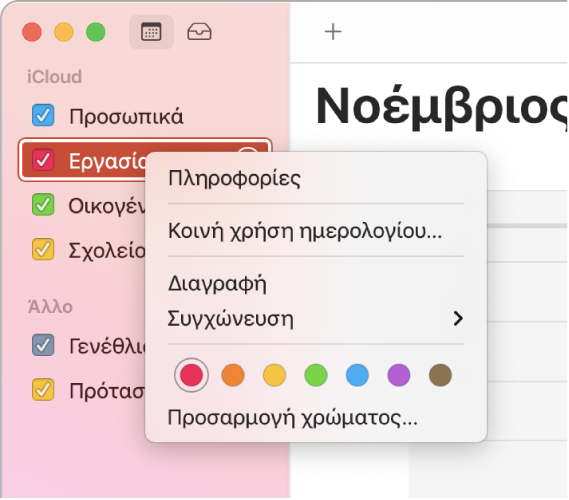Toggle the green Οικογένεια calendar checkbox

click(43, 205)
